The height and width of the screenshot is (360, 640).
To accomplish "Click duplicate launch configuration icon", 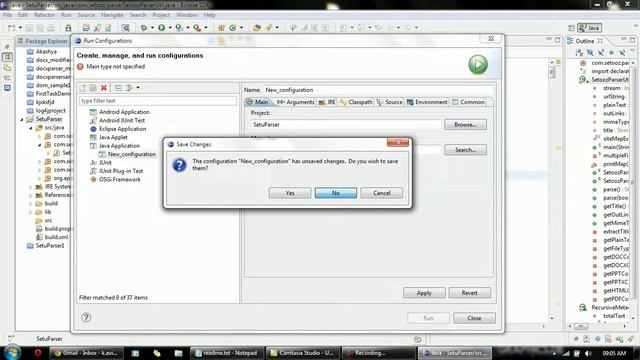I will pos(93,88).
